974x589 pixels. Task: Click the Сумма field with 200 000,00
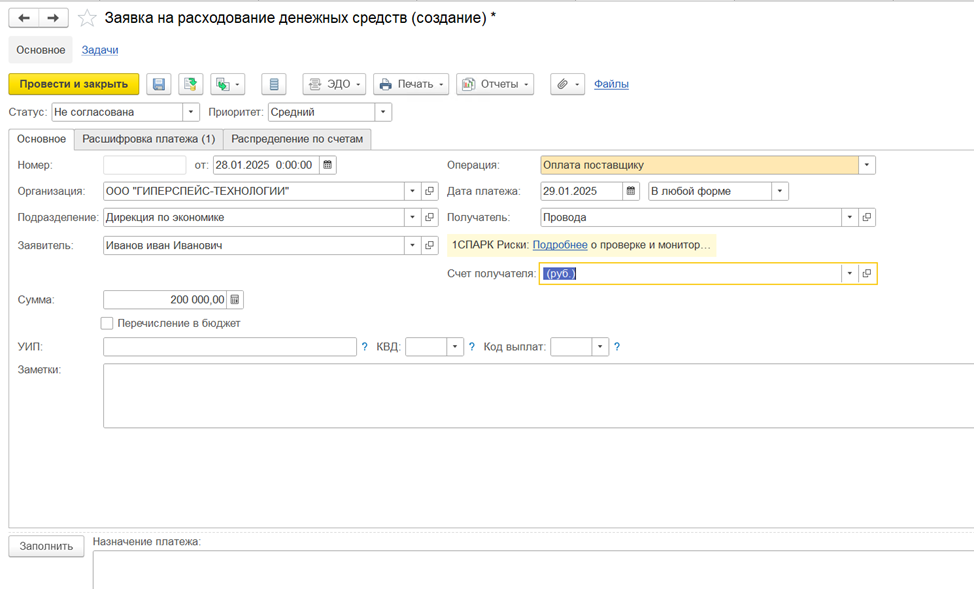coord(165,299)
